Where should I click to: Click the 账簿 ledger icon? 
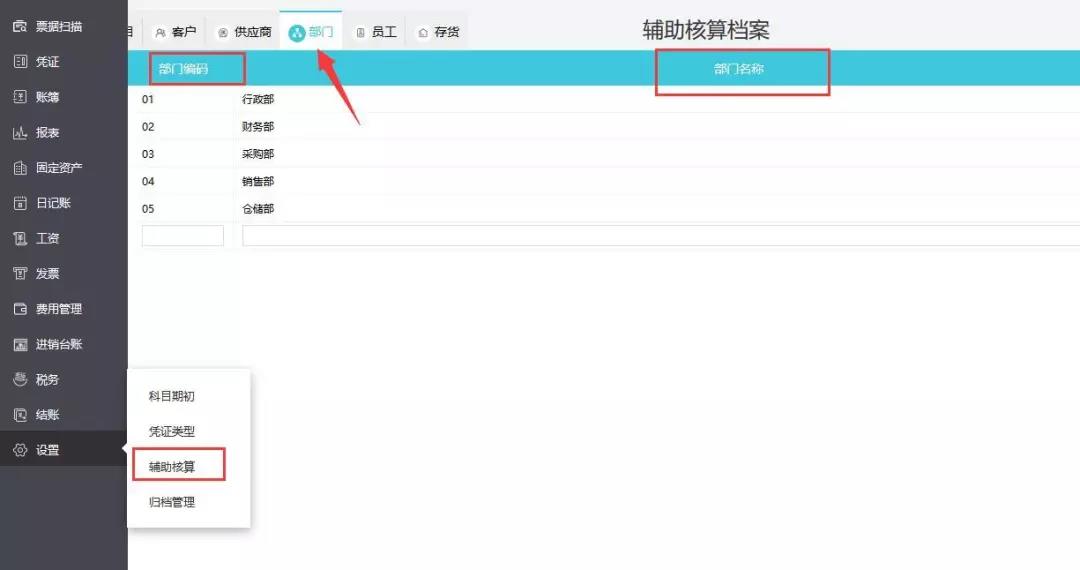click(x=20, y=97)
